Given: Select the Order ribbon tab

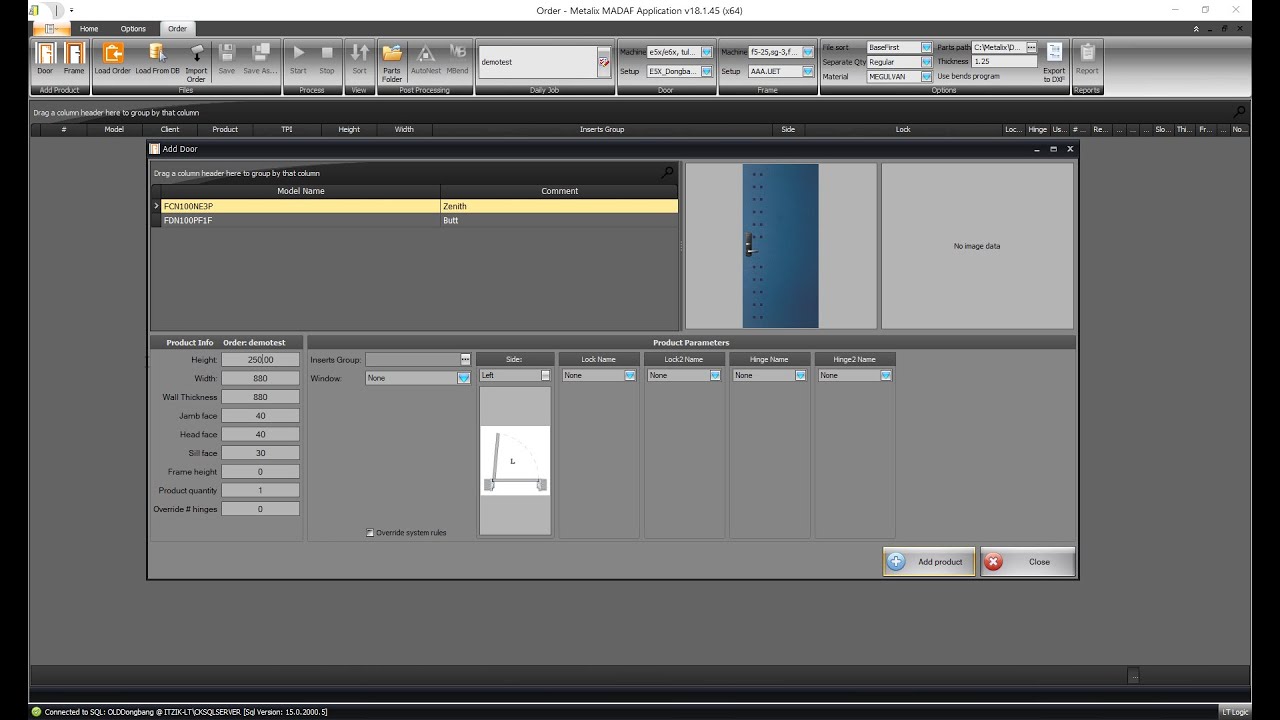Looking at the screenshot, I should click(x=177, y=29).
